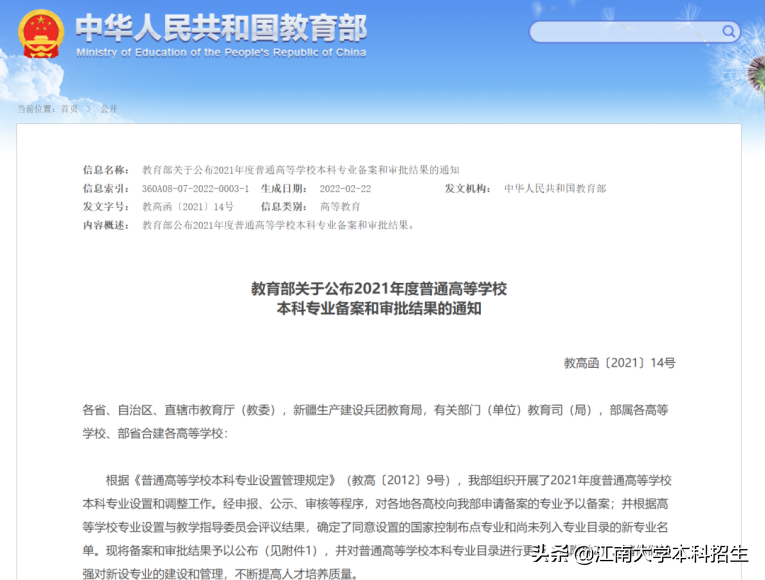Select the 发文字号 label
Viewport: 765px width, 580px height.
(x=106, y=207)
